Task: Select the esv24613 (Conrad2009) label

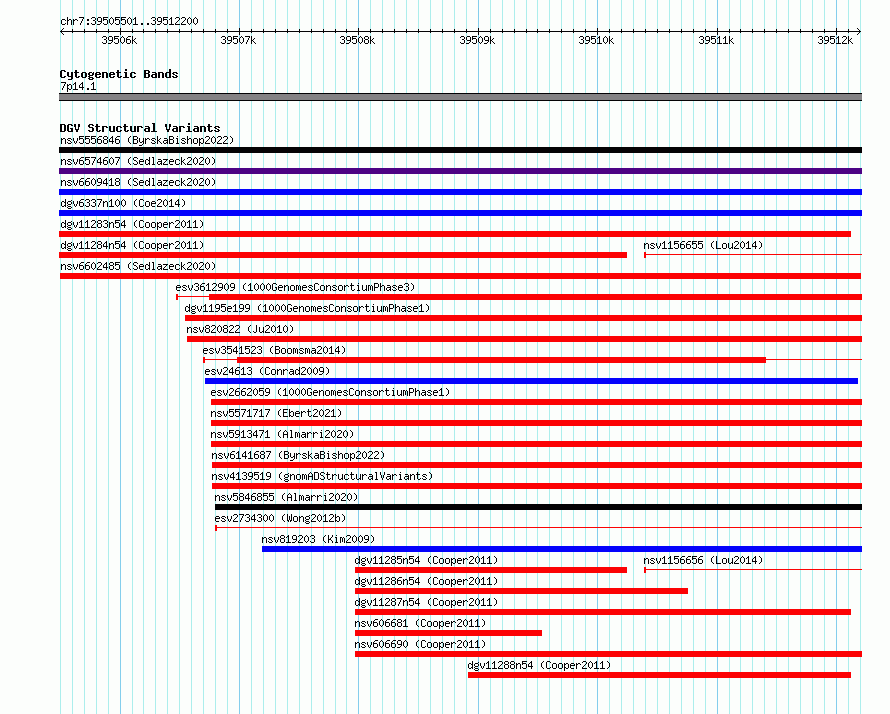Action: point(267,371)
